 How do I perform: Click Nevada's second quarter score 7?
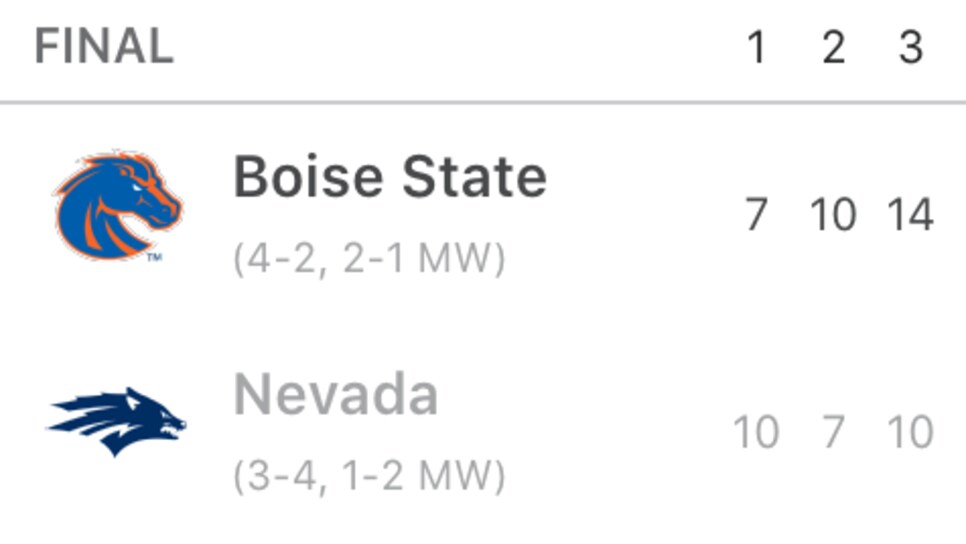pyautogui.click(x=834, y=432)
